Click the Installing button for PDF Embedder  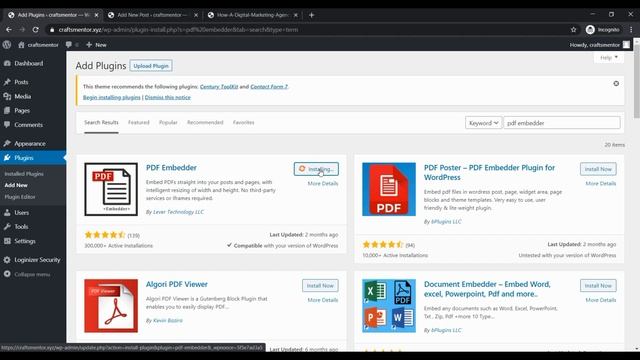pyautogui.click(x=316, y=169)
